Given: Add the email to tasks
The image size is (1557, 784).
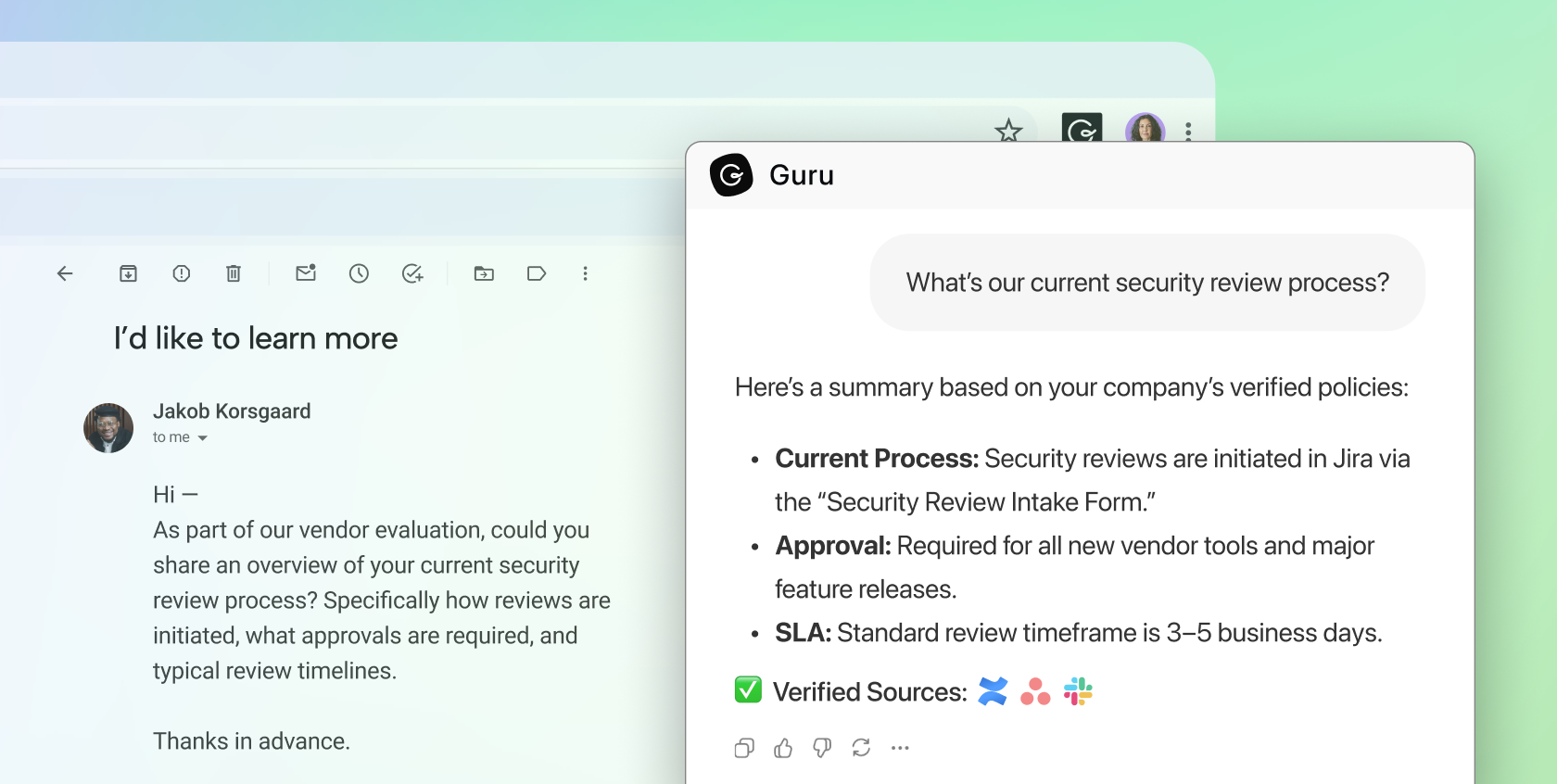Looking at the screenshot, I should (x=412, y=273).
